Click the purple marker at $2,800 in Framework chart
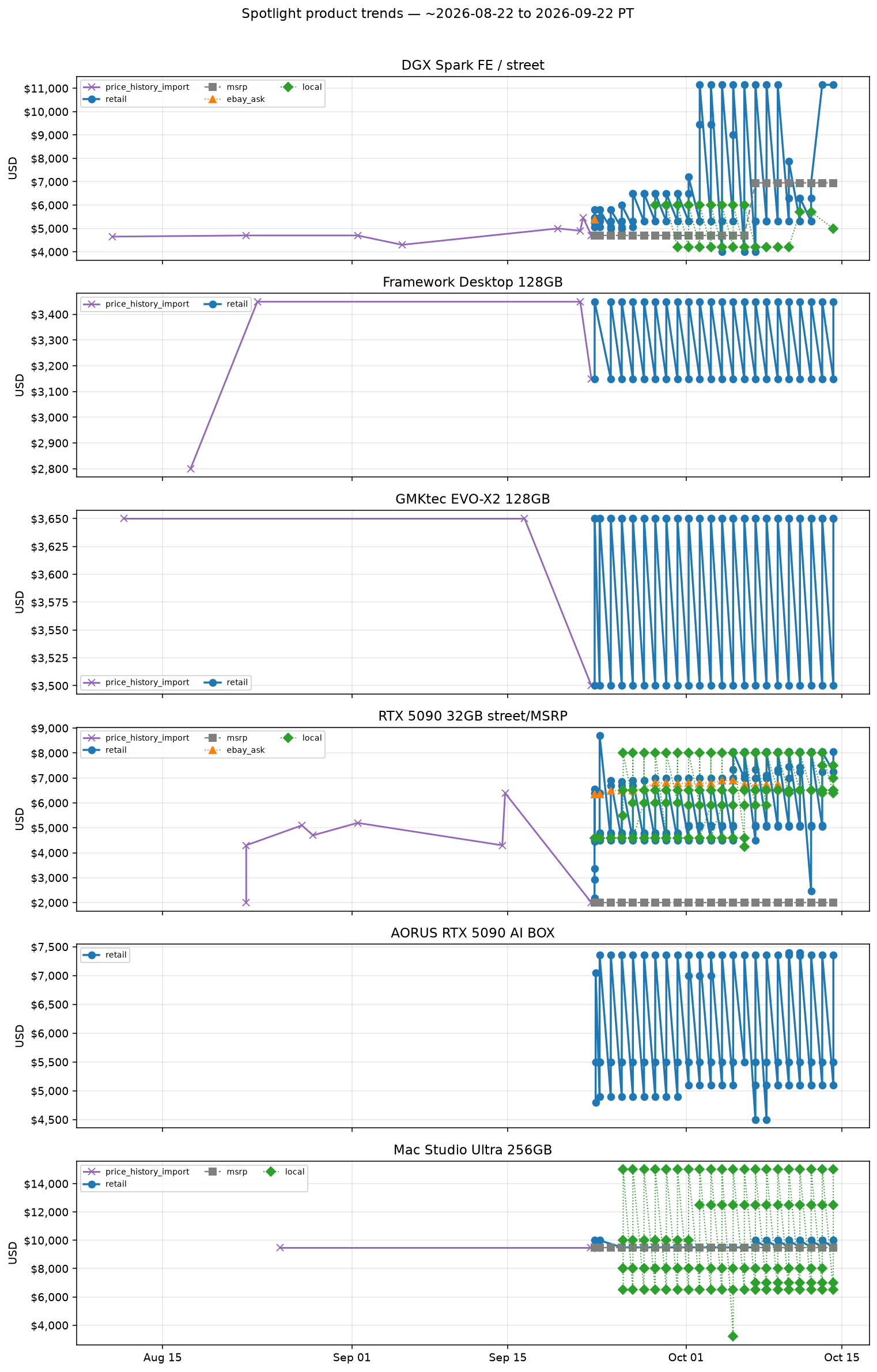The width and height of the screenshot is (877, 1372). point(191,468)
